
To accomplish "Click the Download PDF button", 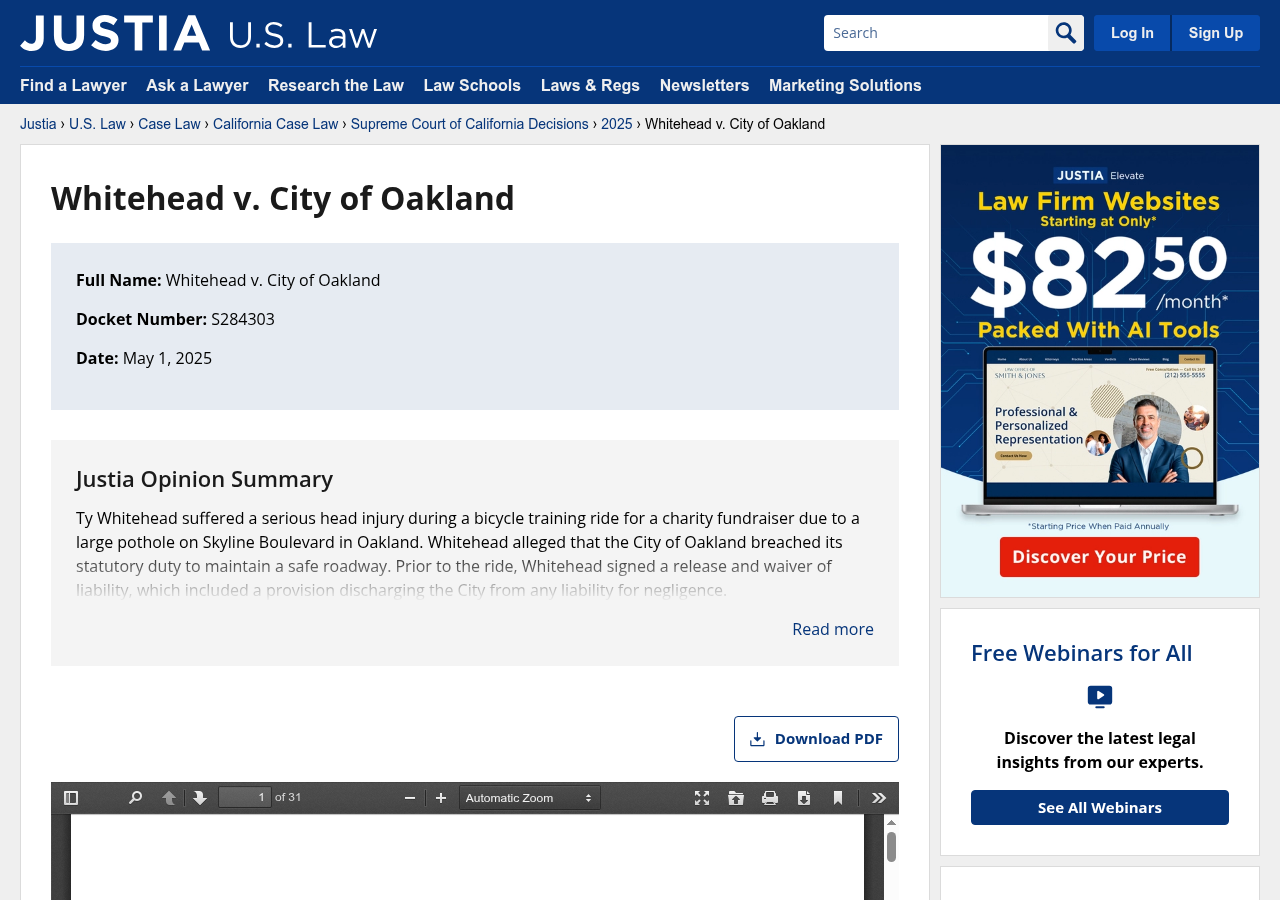I will pyautogui.click(x=816, y=739).
